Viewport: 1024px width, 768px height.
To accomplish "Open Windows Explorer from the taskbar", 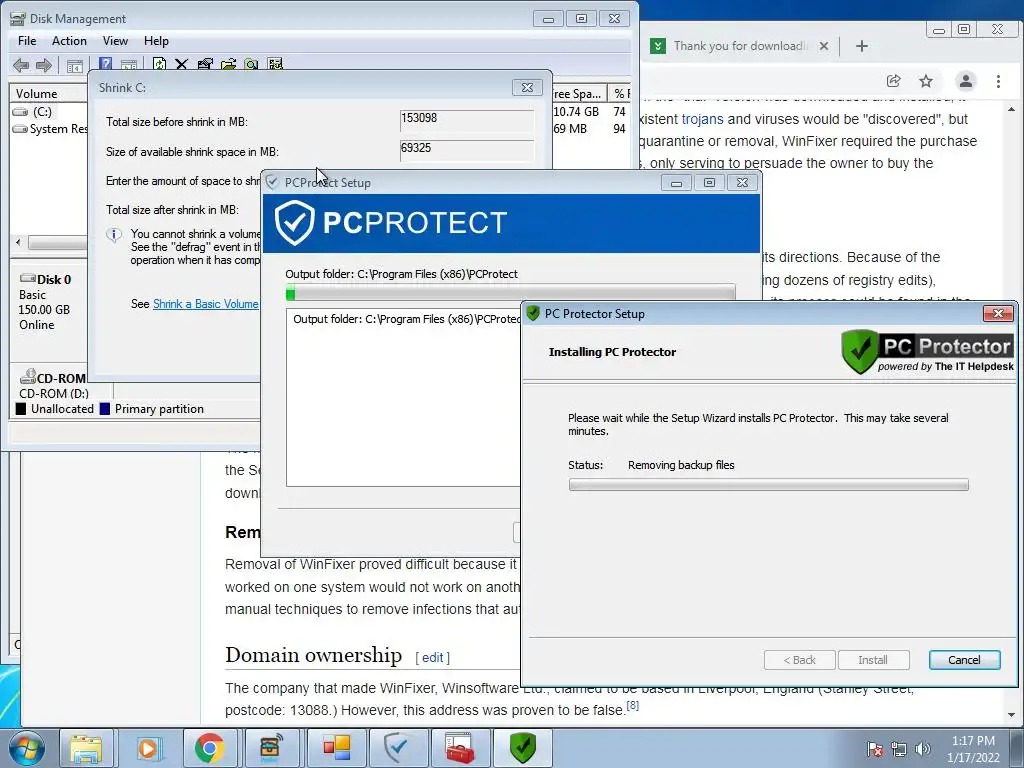I will tap(86, 748).
